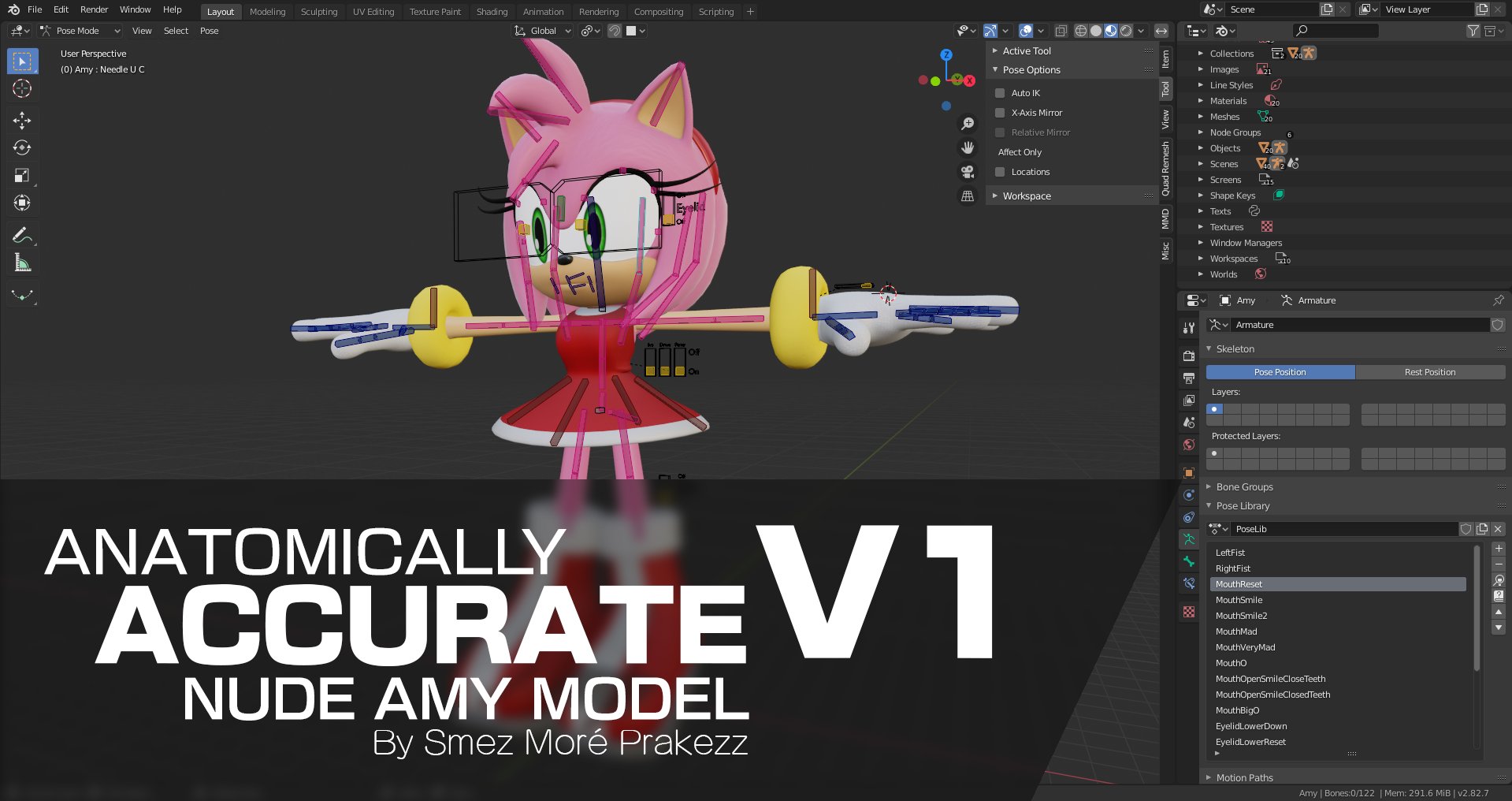Open the Pose menu in viewport header
The height and width of the screenshot is (801, 1512).
[x=209, y=31]
